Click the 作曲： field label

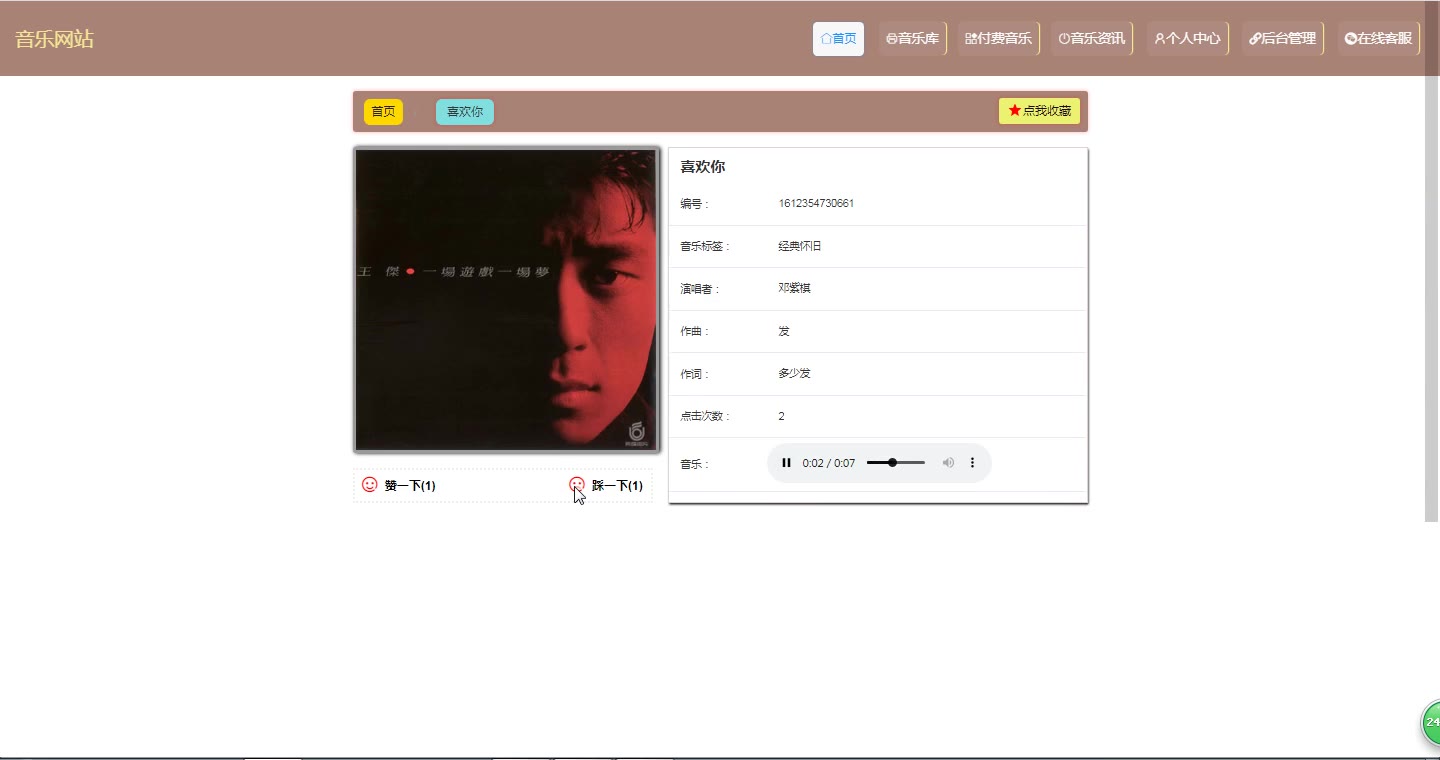pos(695,331)
